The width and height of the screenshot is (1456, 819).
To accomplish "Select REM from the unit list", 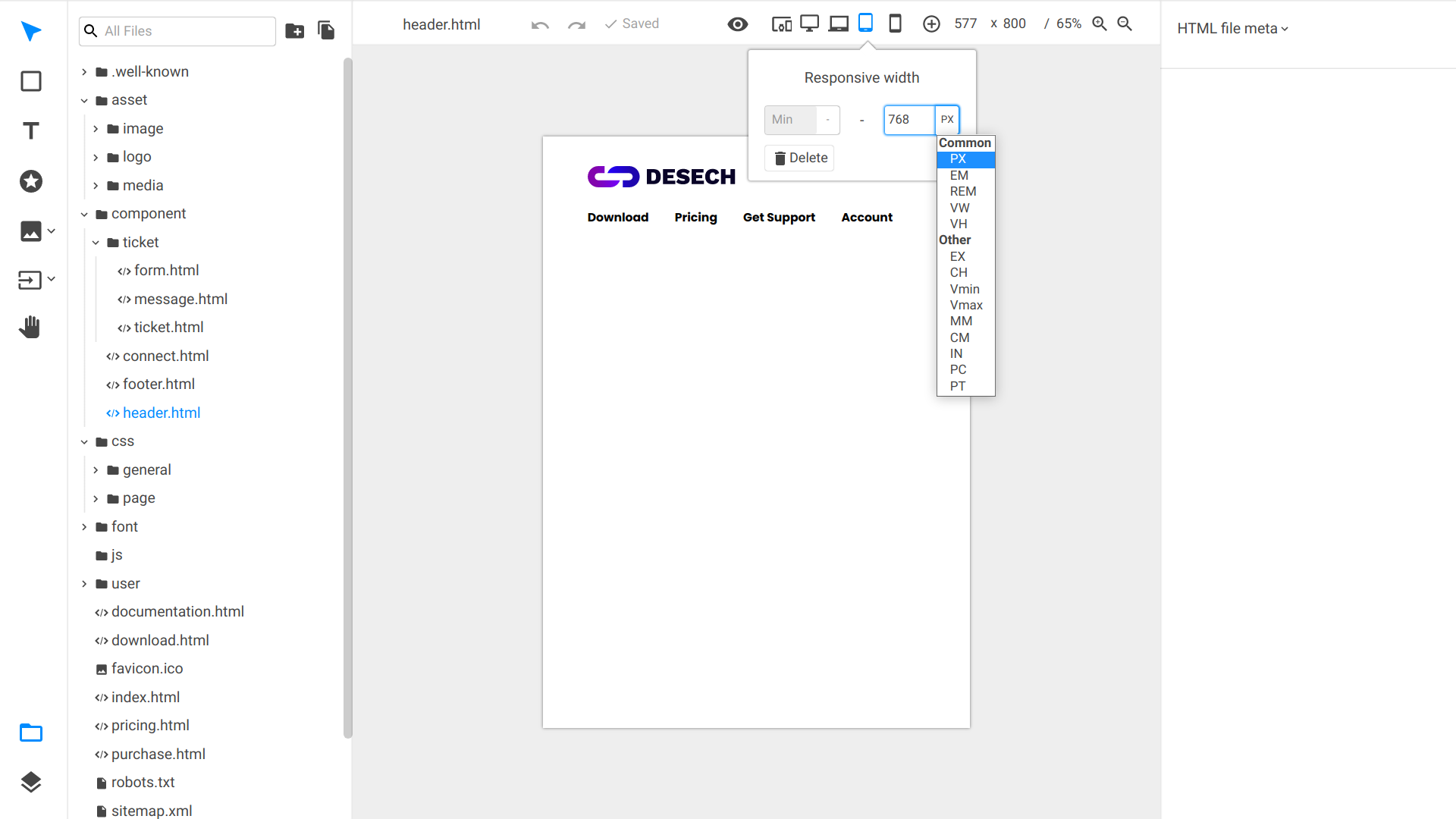I will point(962,191).
